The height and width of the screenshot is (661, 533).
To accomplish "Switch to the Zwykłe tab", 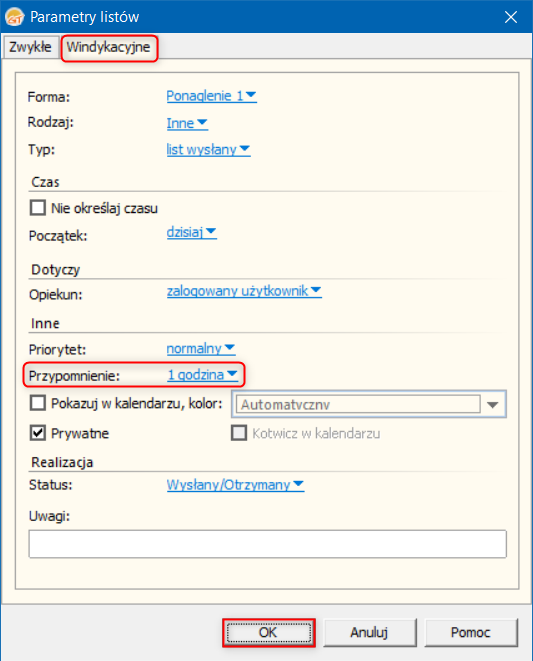I will pos(30,47).
